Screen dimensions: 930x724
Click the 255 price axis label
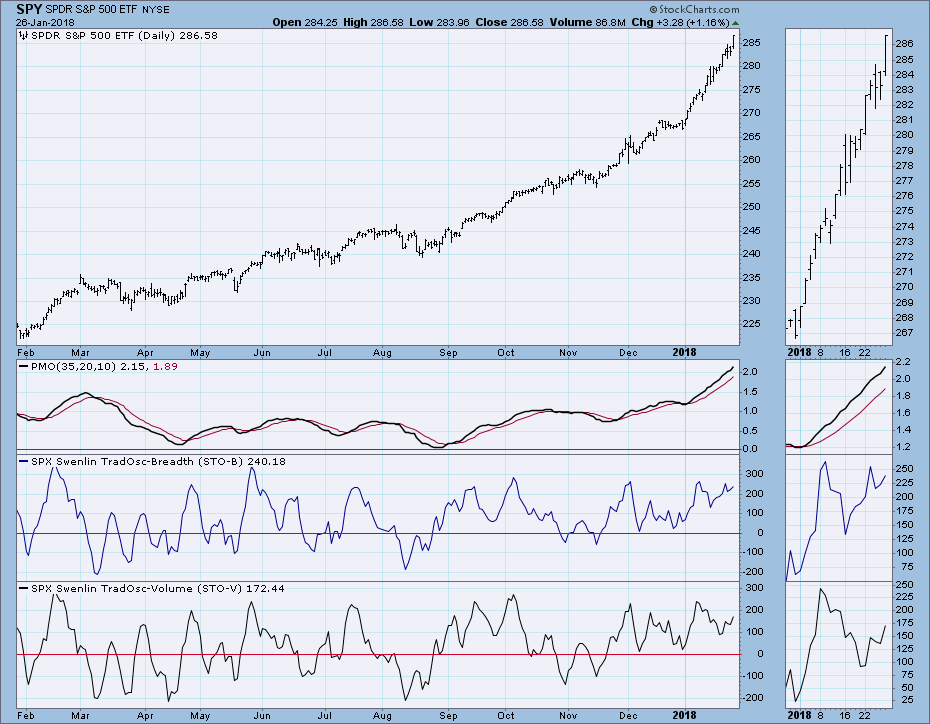751,183
